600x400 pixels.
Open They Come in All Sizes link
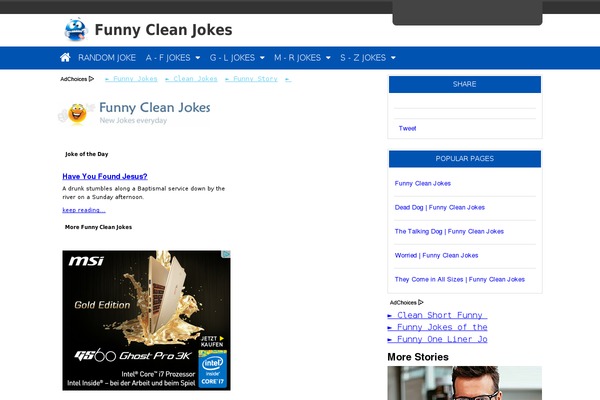(460, 279)
